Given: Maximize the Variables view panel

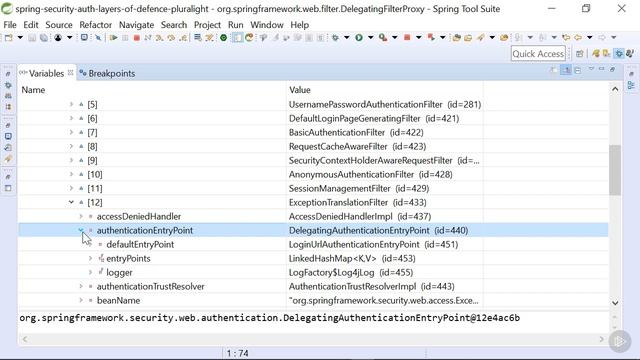Looking at the screenshot, I should (612, 69).
